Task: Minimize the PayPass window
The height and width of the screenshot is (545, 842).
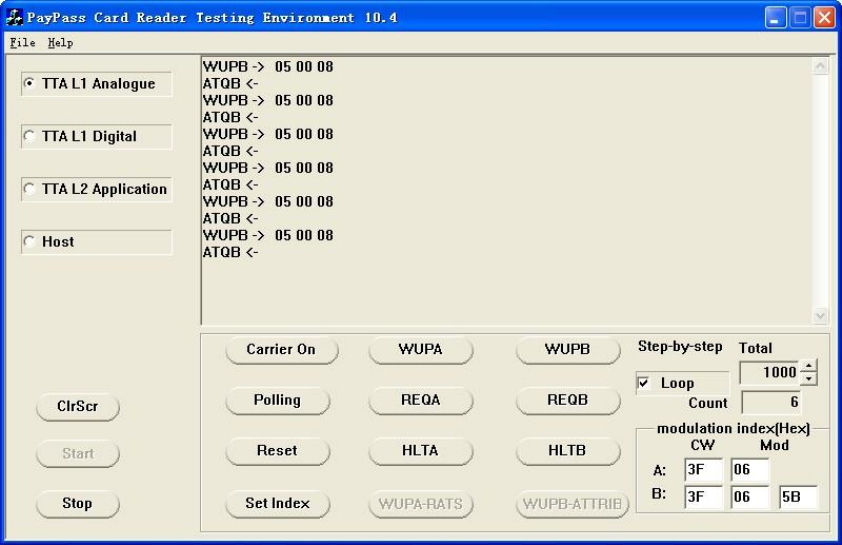Action: click(x=775, y=18)
